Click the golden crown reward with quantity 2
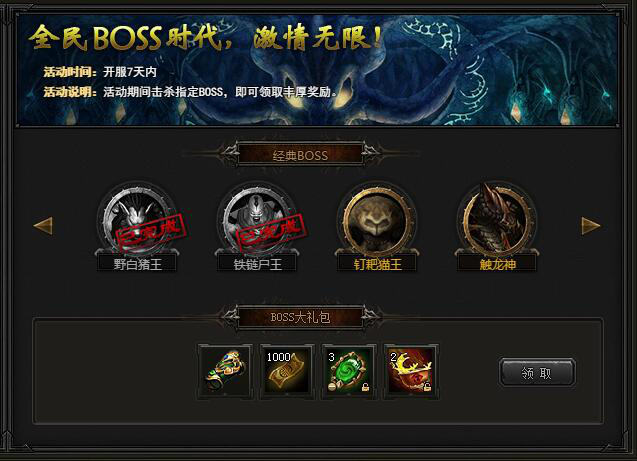Viewport: 637px width, 461px height. point(411,372)
